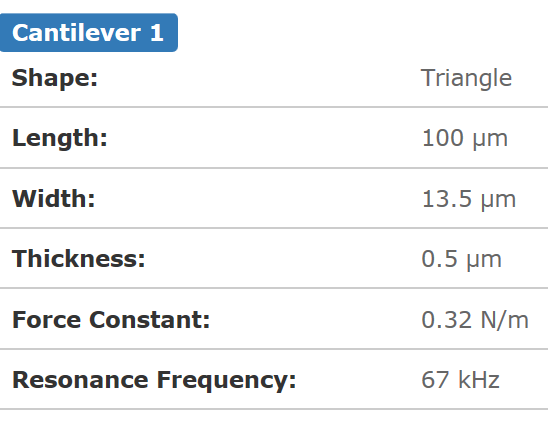Click the 0.5 µm thickness value

tap(462, 260)
